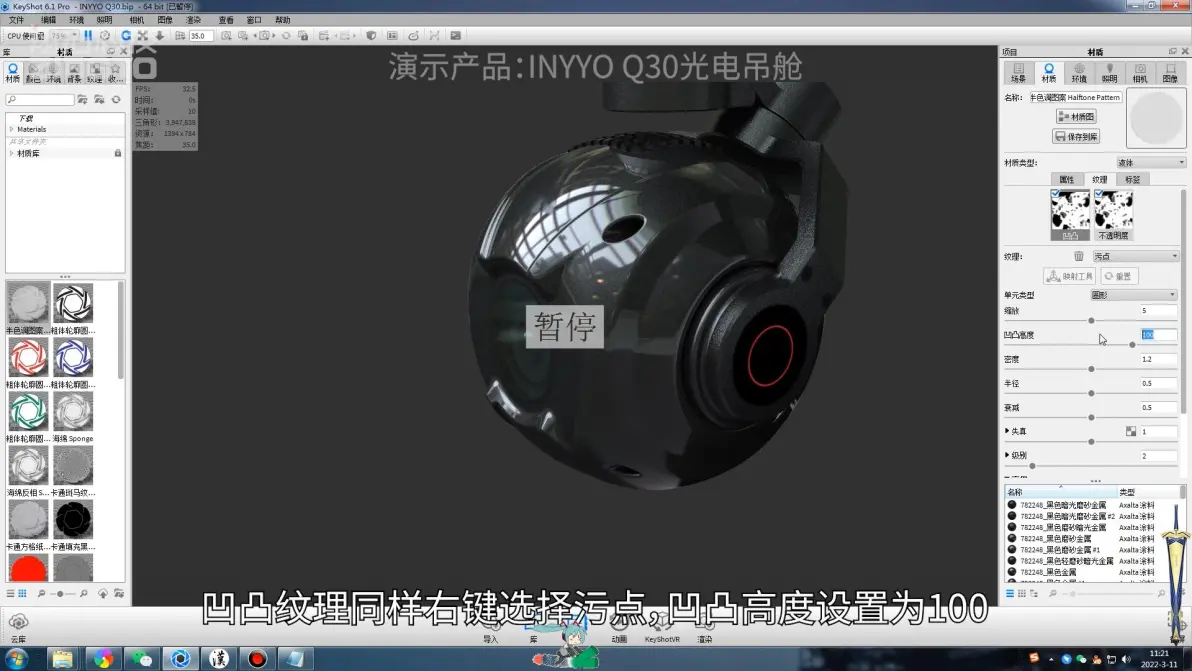1192x671 pixels.
Task: Open the 编辑 menu
Action: (48, 20)
